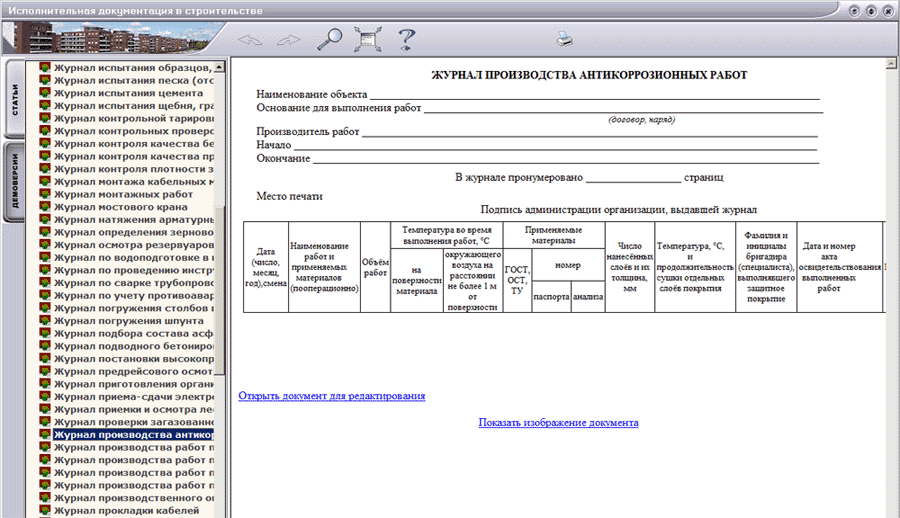This screenshot has height=518, width=900.
Task: Select Журнал монтажа кабельных item
Action: coord(133,181)
